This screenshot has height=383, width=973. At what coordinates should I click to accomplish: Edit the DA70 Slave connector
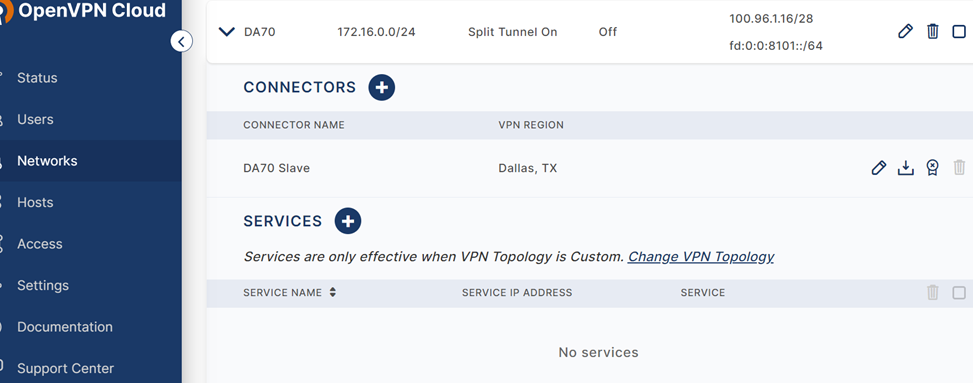click(879, 168)
